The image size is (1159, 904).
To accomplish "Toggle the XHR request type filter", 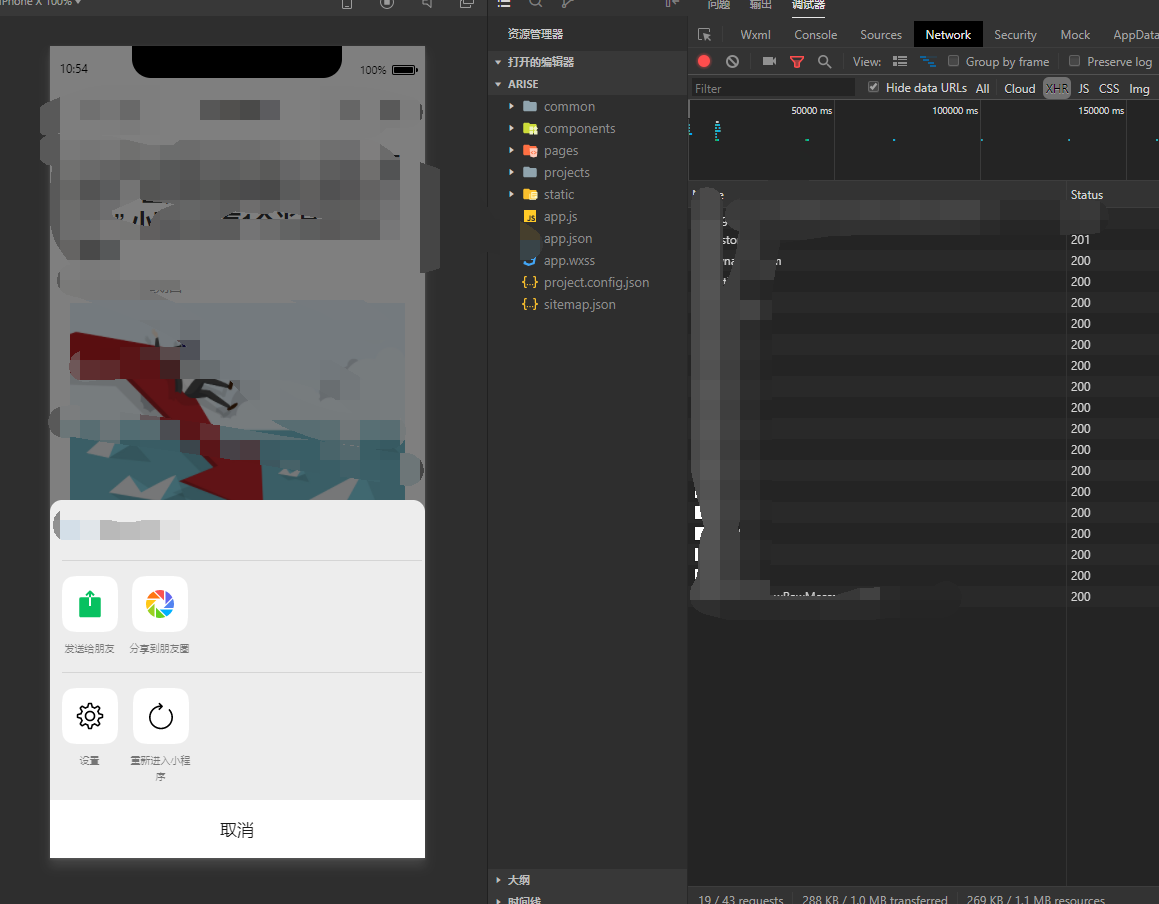I will 1057,89.
